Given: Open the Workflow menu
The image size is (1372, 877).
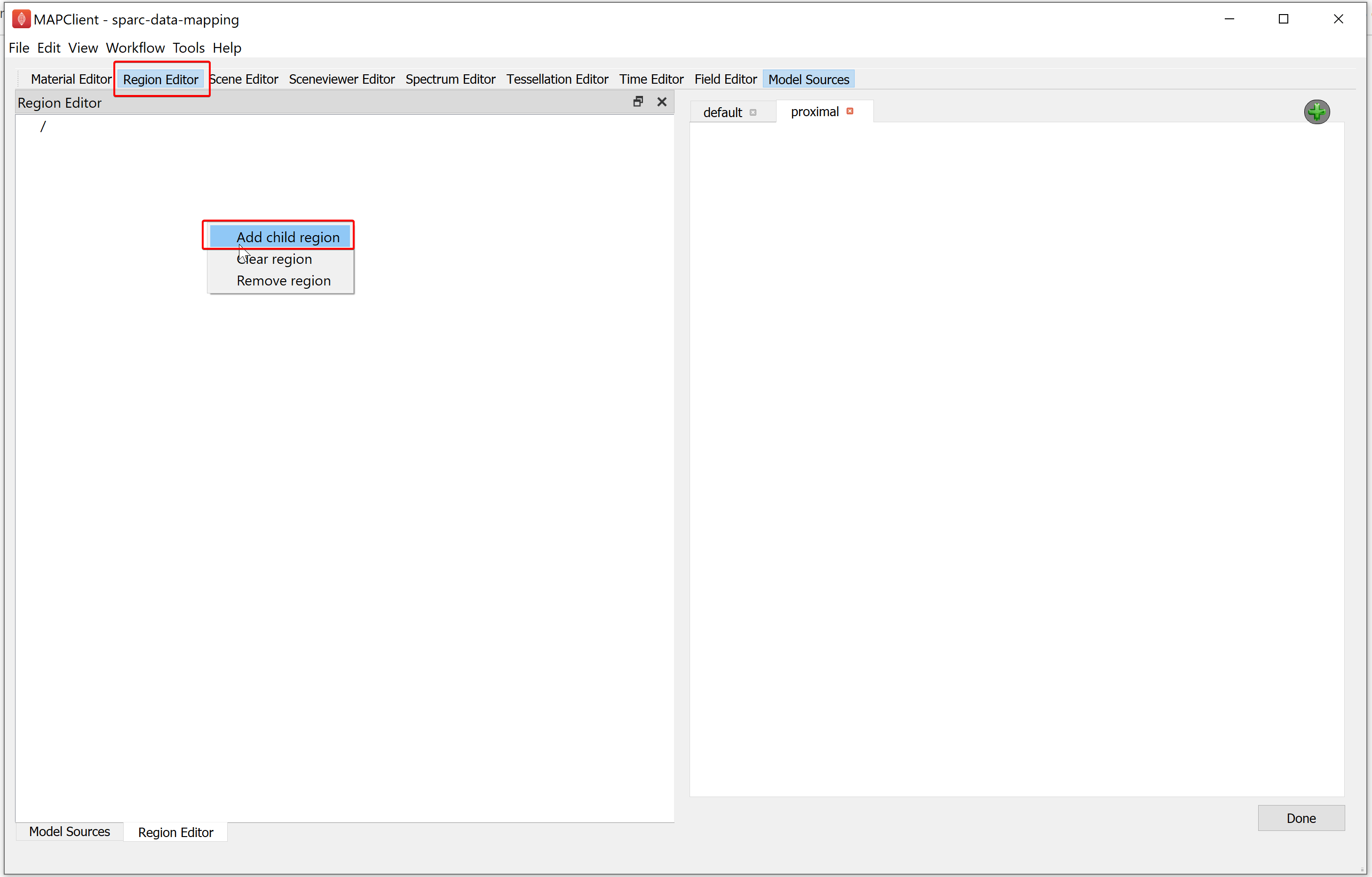Looking at the screenshot, I should 135,48.
